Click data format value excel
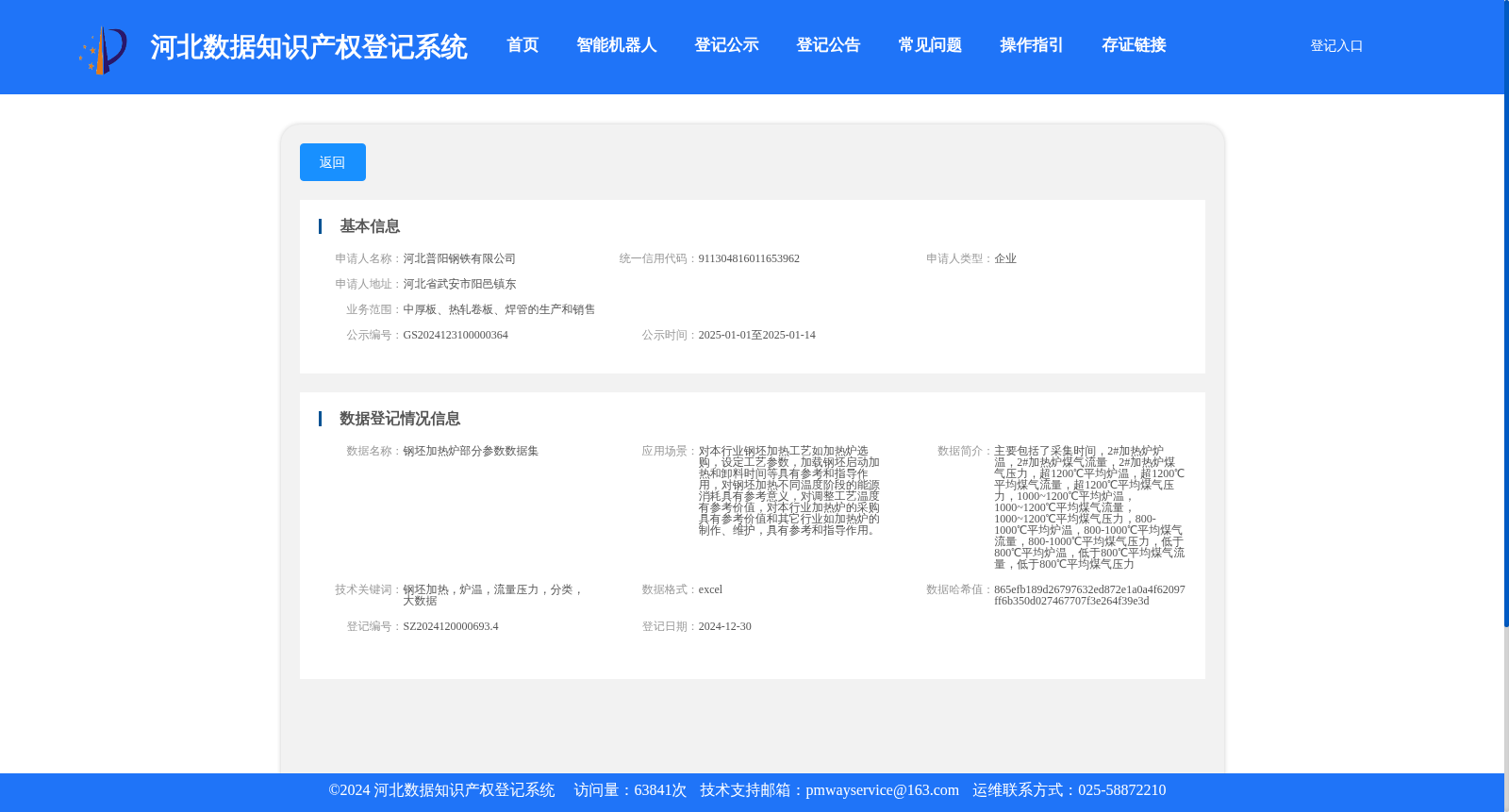This screenshot has width=1509, height=812. click(x=710, y=589)
